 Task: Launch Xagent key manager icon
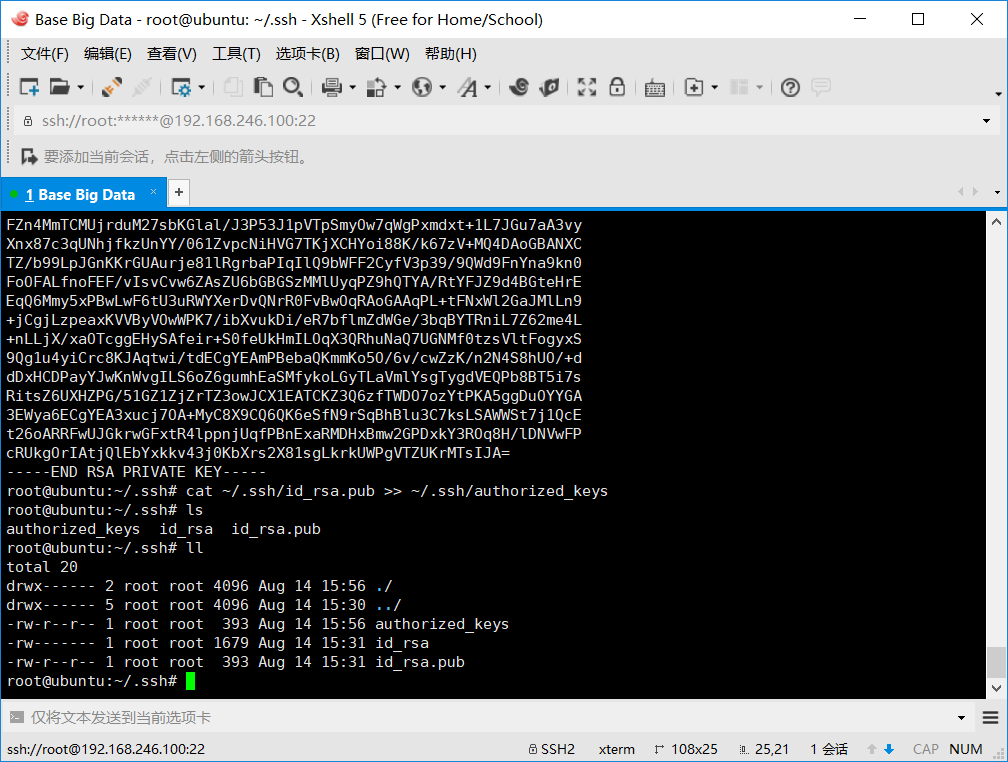(x=549, y=87)
